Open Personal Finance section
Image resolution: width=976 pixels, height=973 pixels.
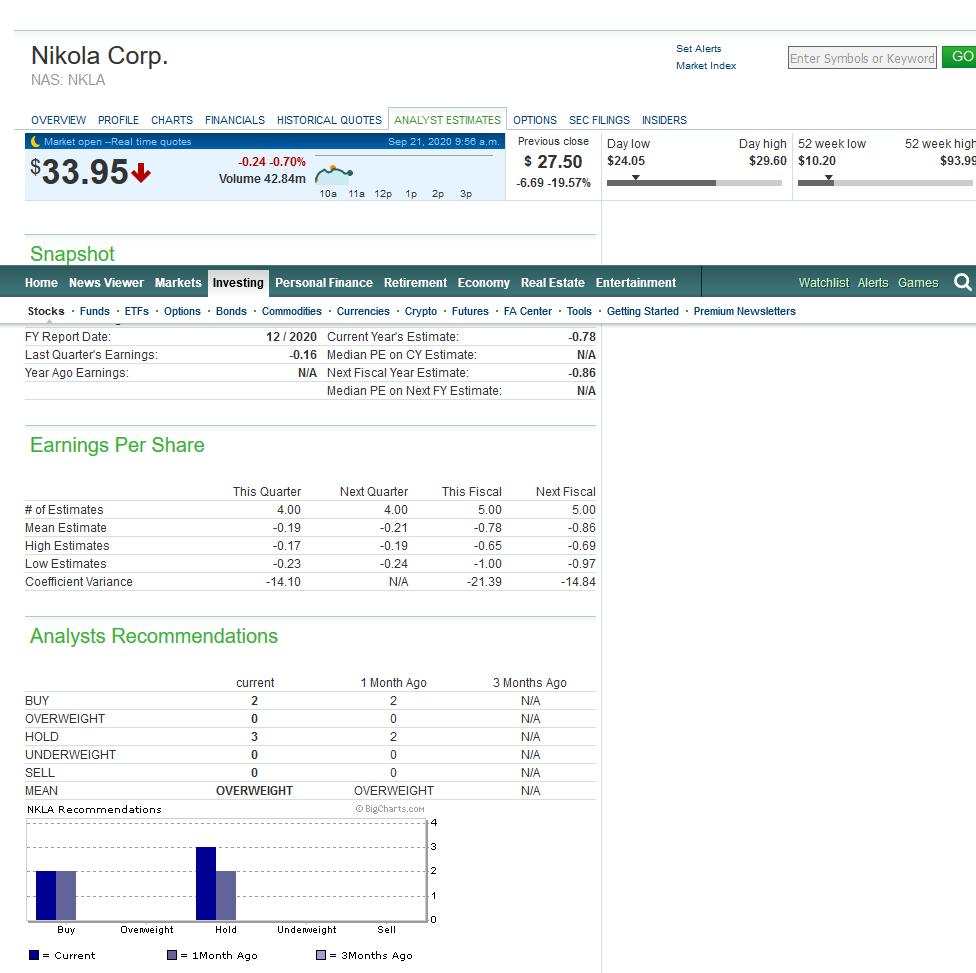coord(324,283)
